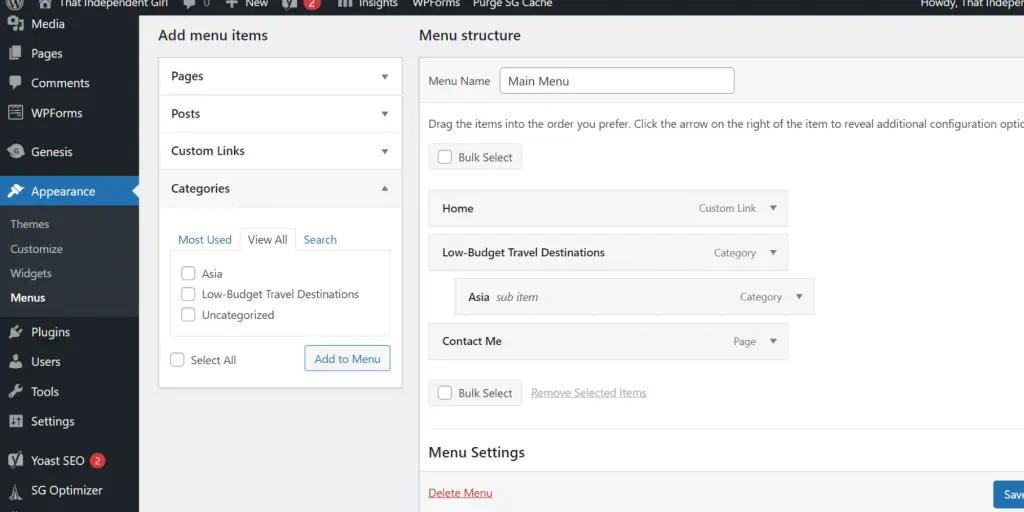This screenshot has width=1024, height=512.
Task: Enable the lower Bulk Select checkbox
Action: [x=445, y=392]
